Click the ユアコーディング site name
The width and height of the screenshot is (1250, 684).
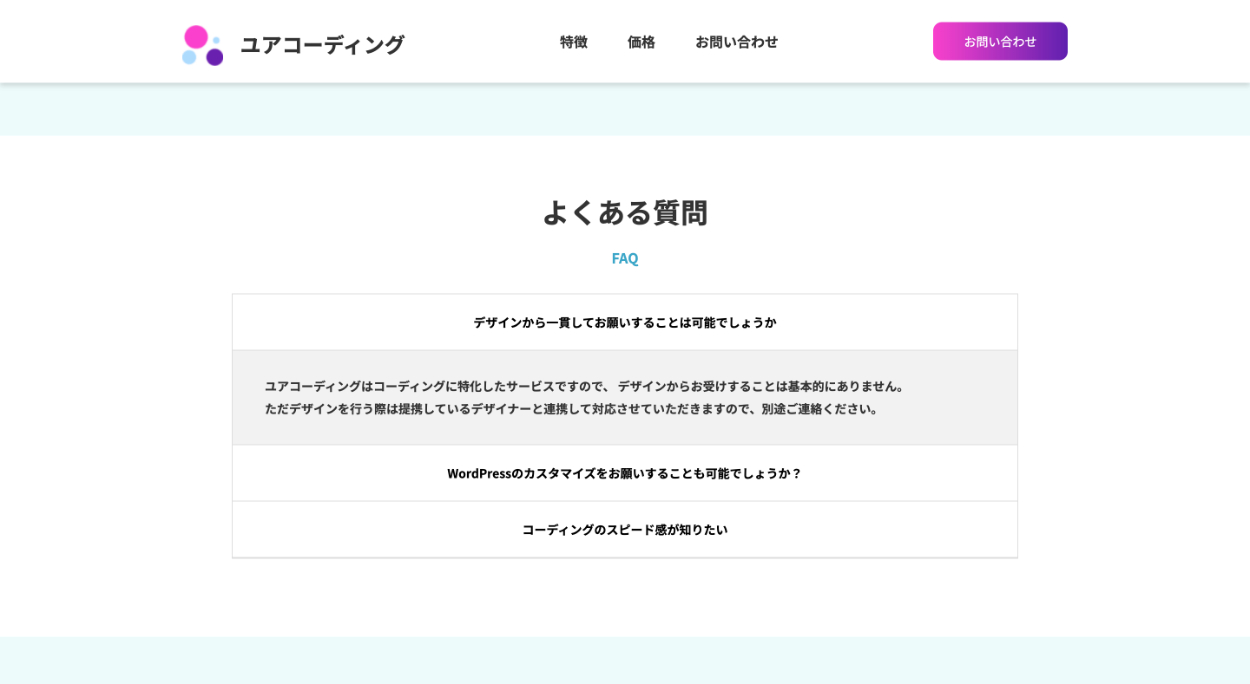pos(321,44)
